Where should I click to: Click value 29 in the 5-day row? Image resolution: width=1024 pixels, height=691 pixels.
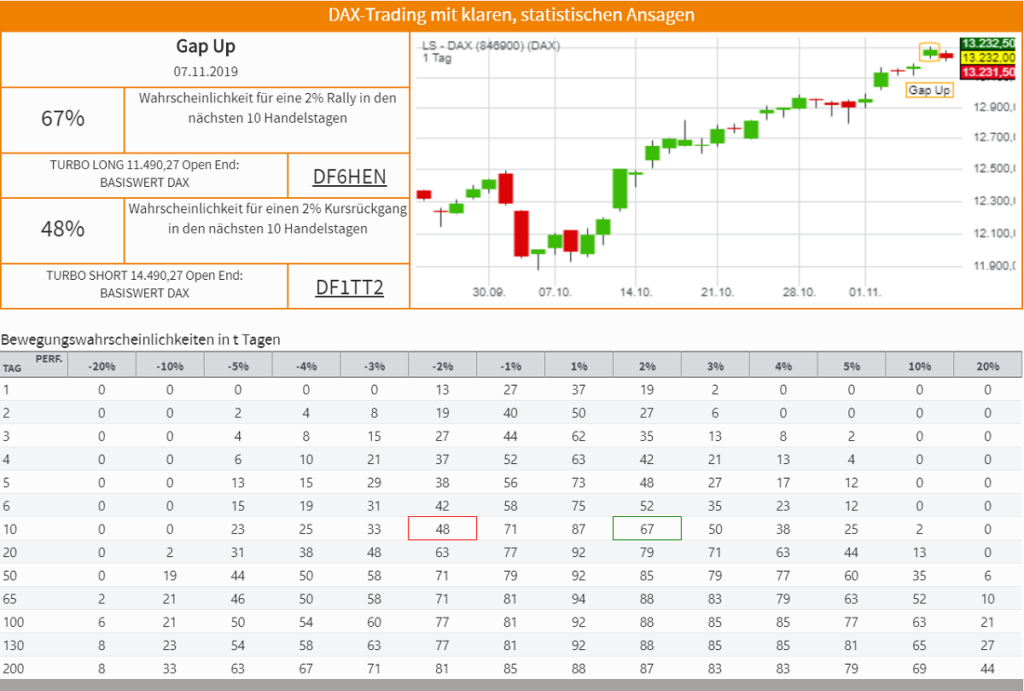(x=374, y=483)
